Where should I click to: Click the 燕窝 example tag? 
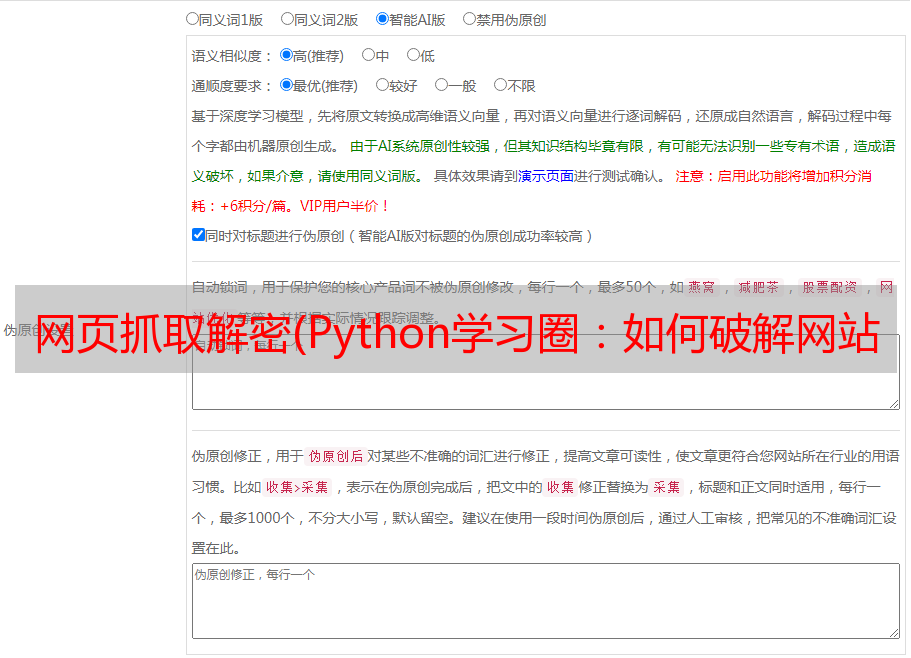pos(702,287)
